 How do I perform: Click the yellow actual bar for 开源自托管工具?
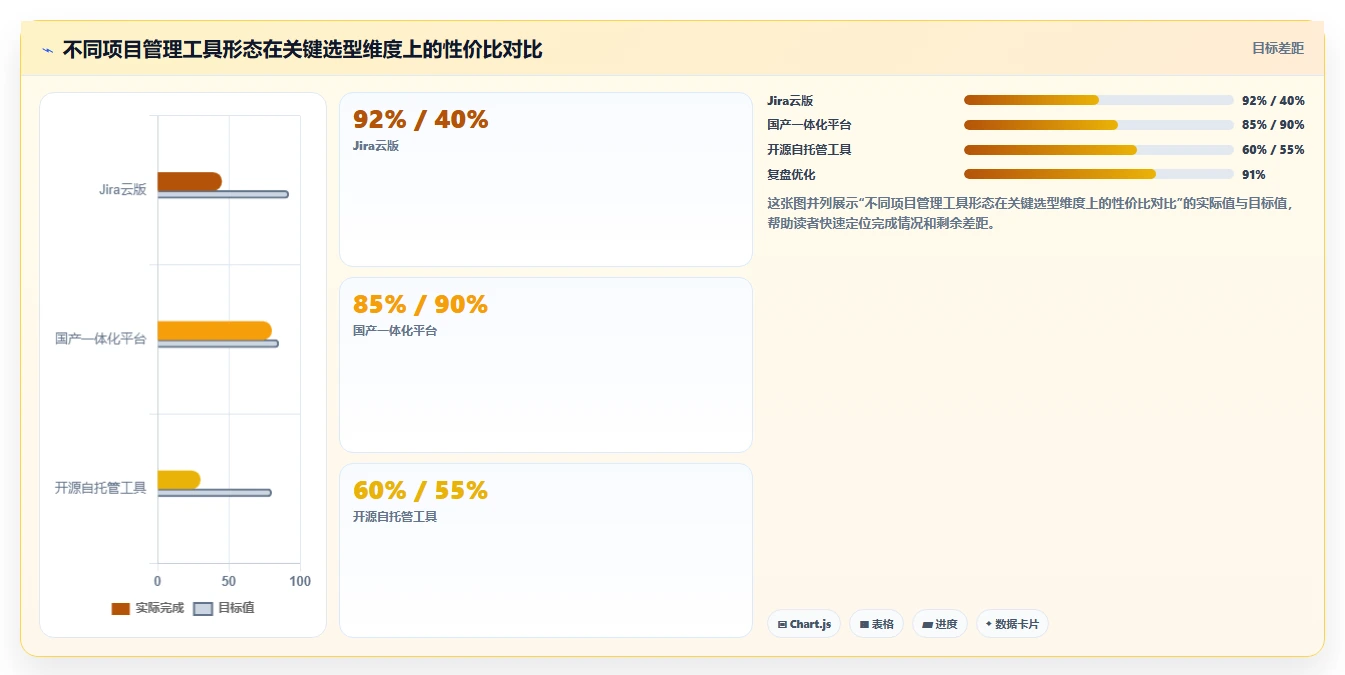click(x=178, y=479)
